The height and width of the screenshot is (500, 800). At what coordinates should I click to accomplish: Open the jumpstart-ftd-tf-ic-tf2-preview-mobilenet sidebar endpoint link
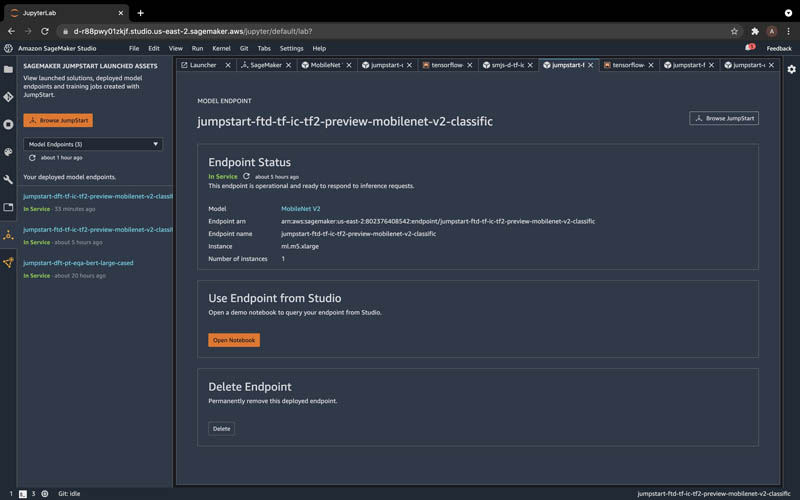point(98,230)
